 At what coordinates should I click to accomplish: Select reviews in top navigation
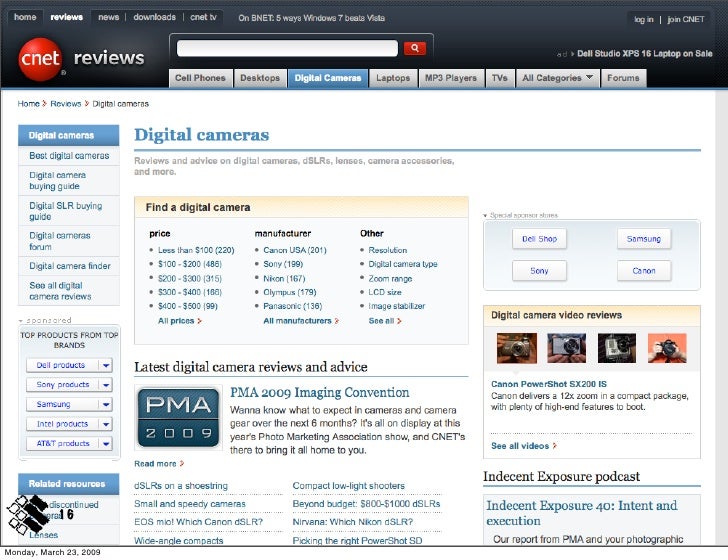click(x=66, y=17)
